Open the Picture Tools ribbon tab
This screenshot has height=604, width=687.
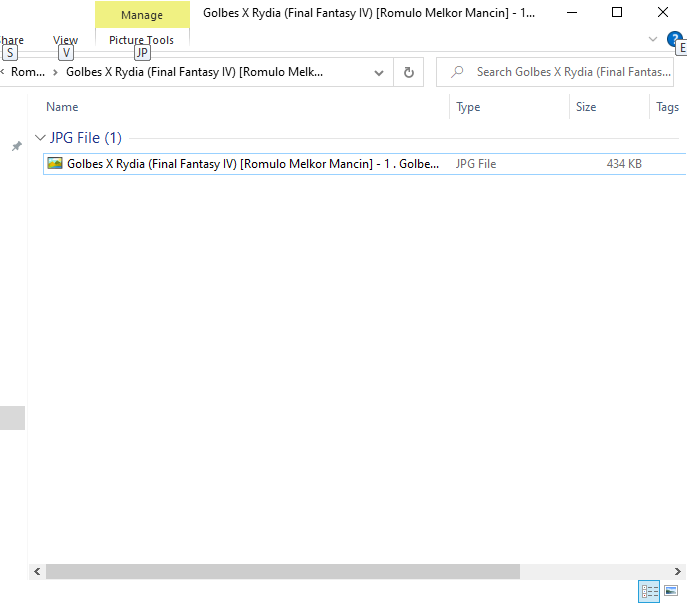[x=142, y=40]
